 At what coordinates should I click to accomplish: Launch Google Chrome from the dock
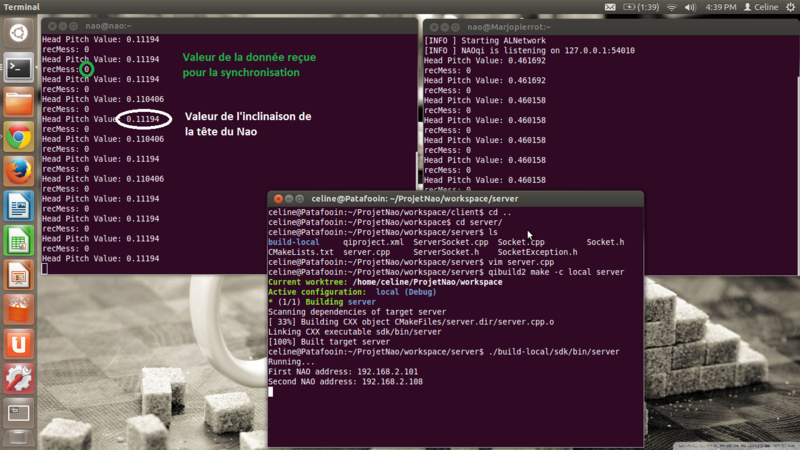tap(18, 137)
